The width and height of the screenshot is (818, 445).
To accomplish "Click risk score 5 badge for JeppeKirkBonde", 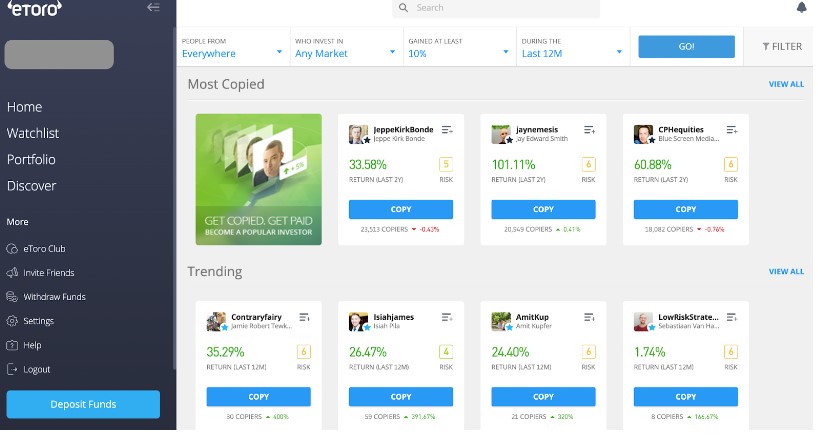I will [446, 164].
